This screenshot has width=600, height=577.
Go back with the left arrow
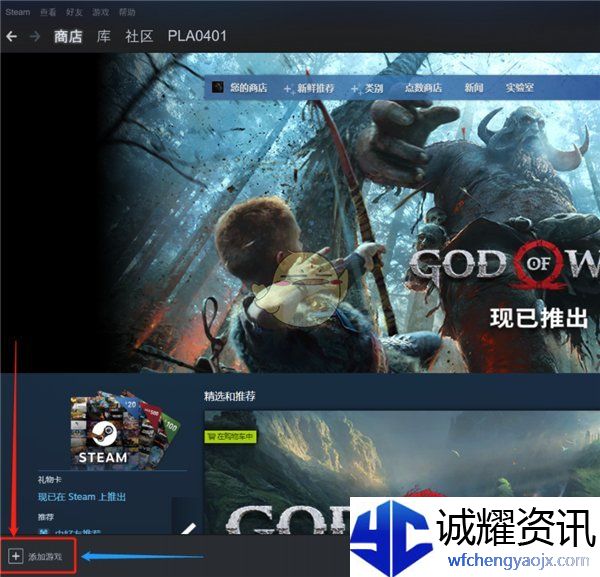coord(11,37)
